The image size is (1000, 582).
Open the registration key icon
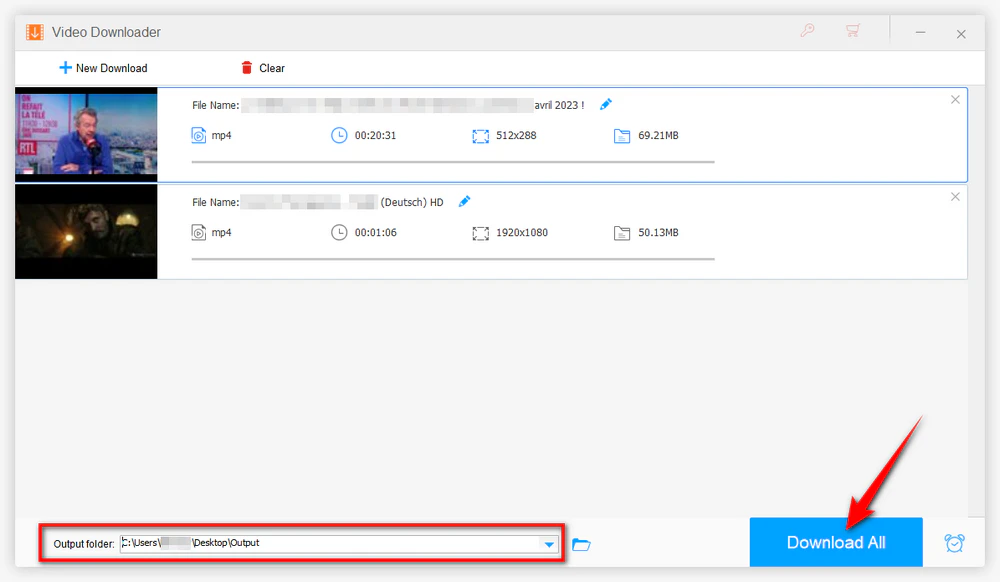(807, 31)
